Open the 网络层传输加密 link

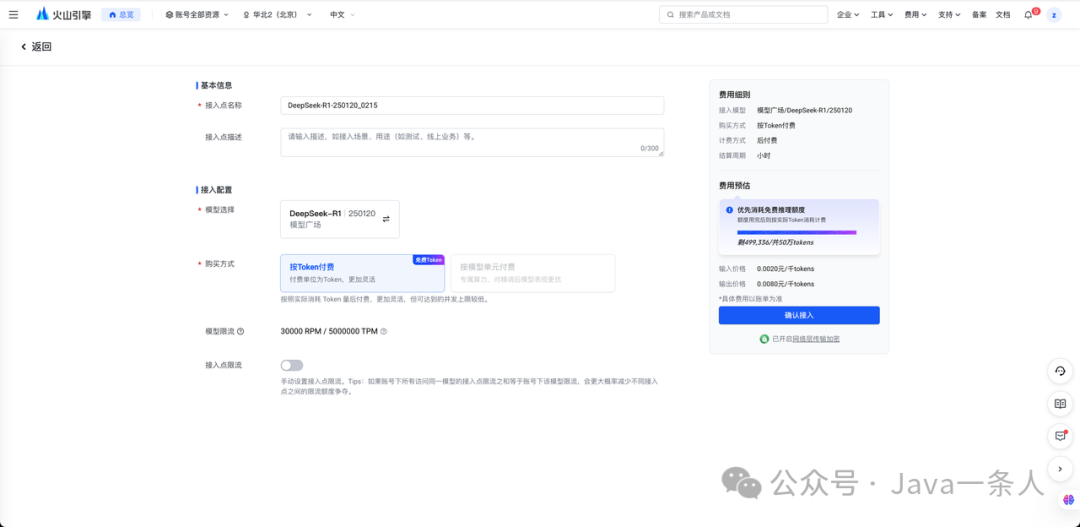816,339
